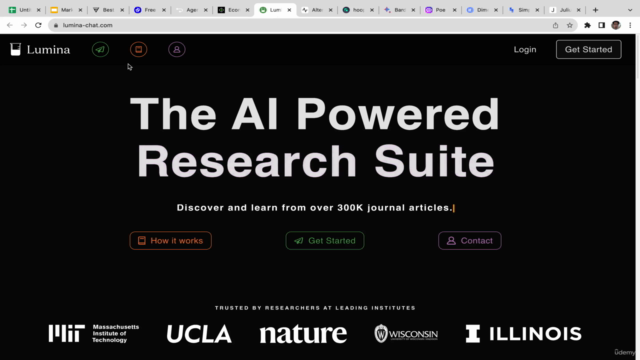The width and height of the screenshot is (640, 360).
Task: Click the MIT logo
Action: coord(94,333)
